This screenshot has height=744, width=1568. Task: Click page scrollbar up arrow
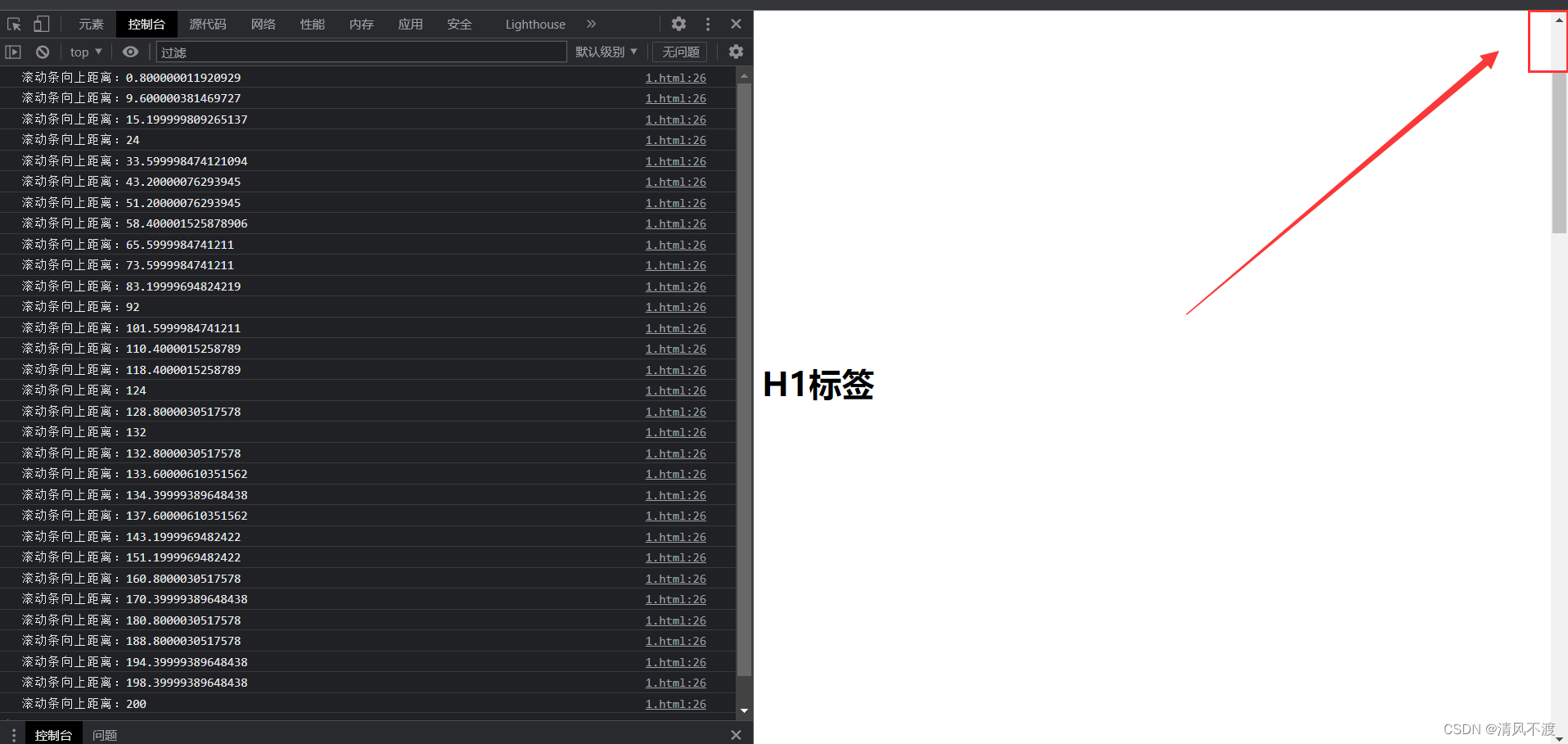click(1559, 20)
